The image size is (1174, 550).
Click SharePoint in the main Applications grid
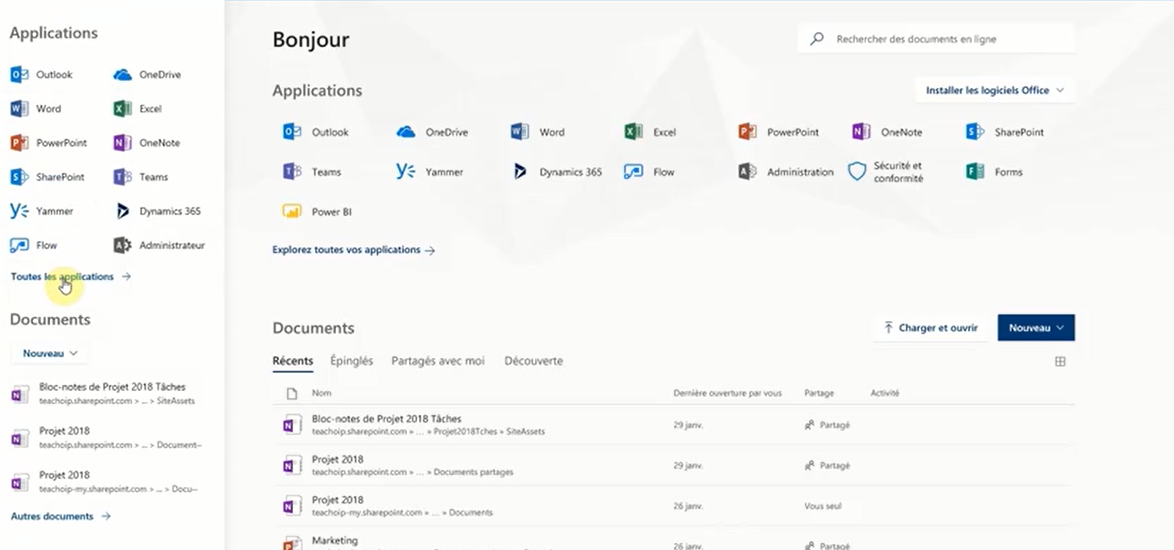(x=1005, y=132)
